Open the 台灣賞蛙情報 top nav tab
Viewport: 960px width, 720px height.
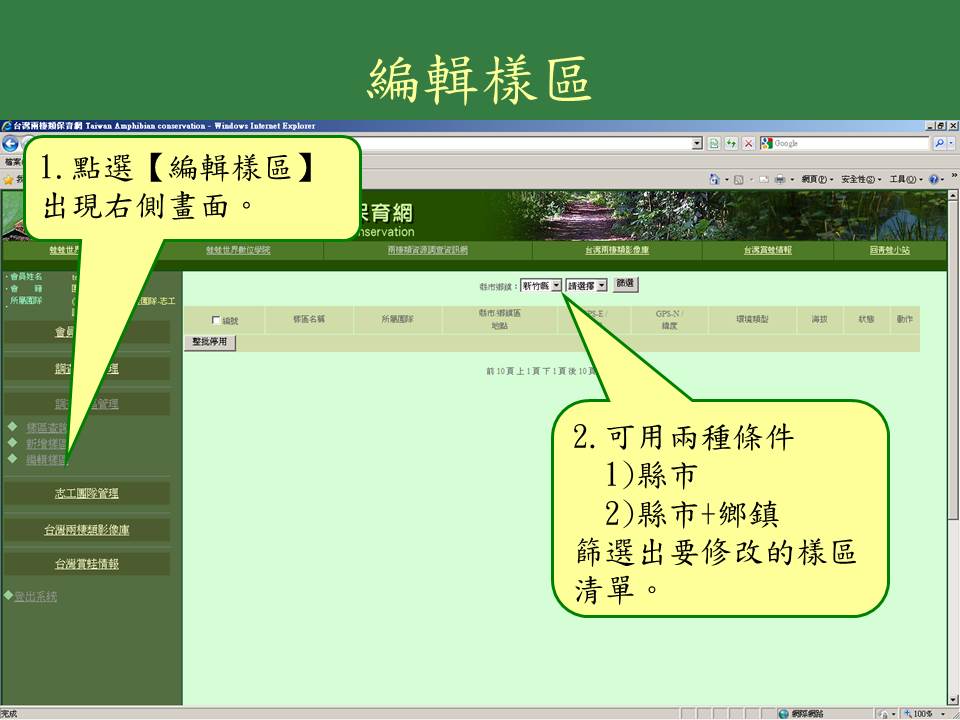[768, 250]
